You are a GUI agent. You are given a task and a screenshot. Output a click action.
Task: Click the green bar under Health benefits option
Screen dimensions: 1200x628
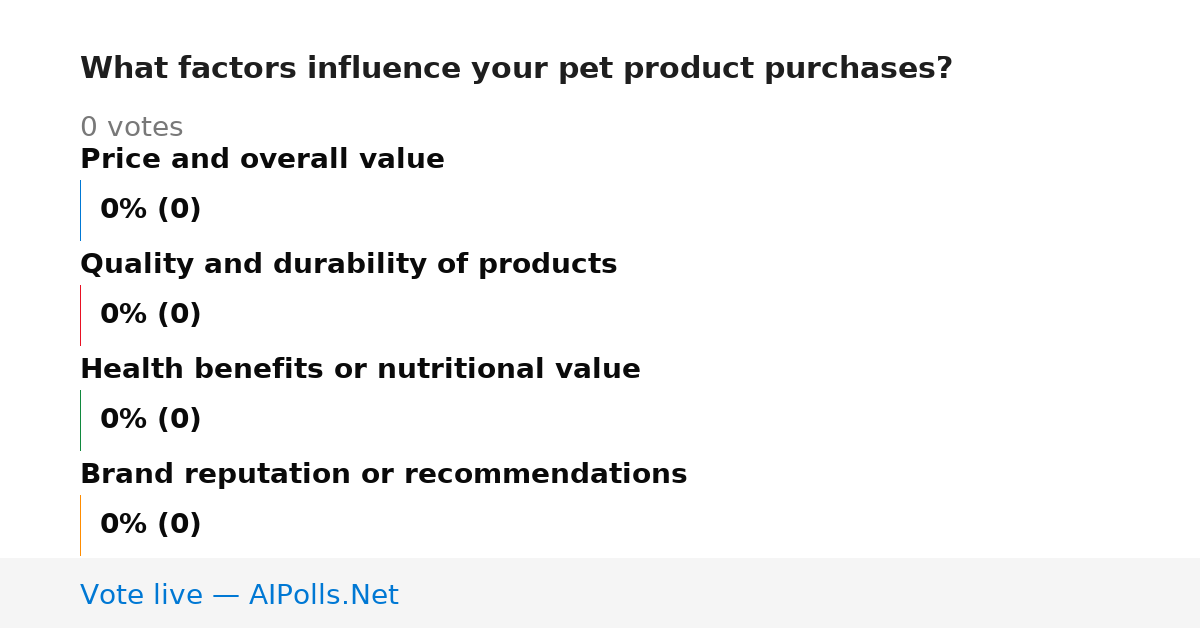80,420
